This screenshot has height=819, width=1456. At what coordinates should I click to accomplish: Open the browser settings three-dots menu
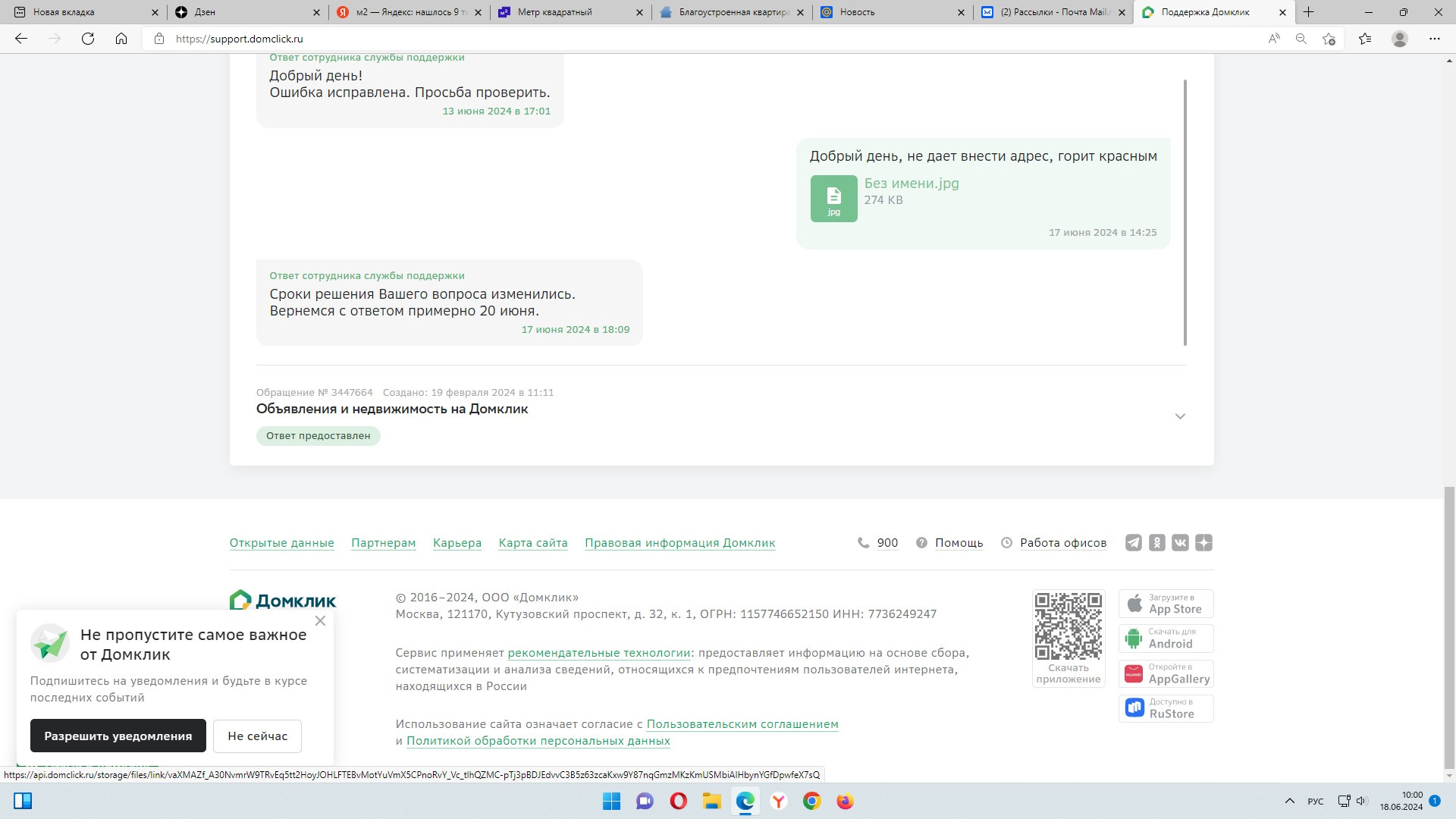tap(1434, 39)
